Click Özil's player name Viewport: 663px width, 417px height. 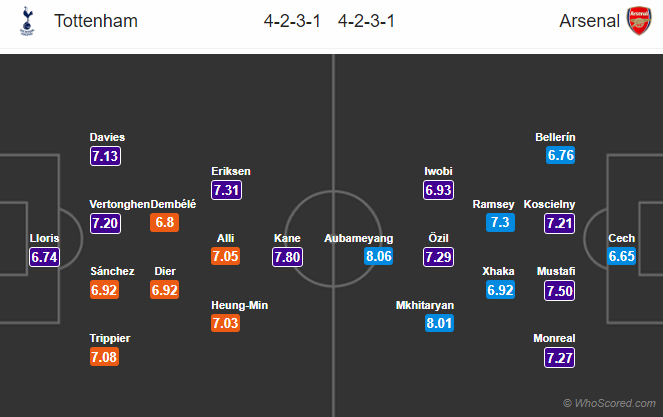point(439,239)
